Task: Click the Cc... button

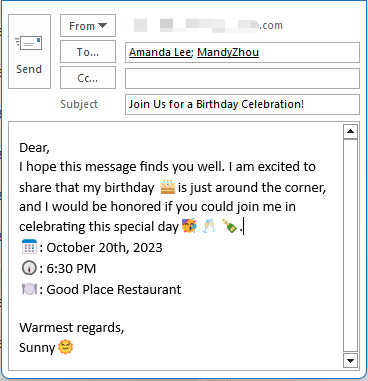Action: pyautogui.click(x=88, y=78)
